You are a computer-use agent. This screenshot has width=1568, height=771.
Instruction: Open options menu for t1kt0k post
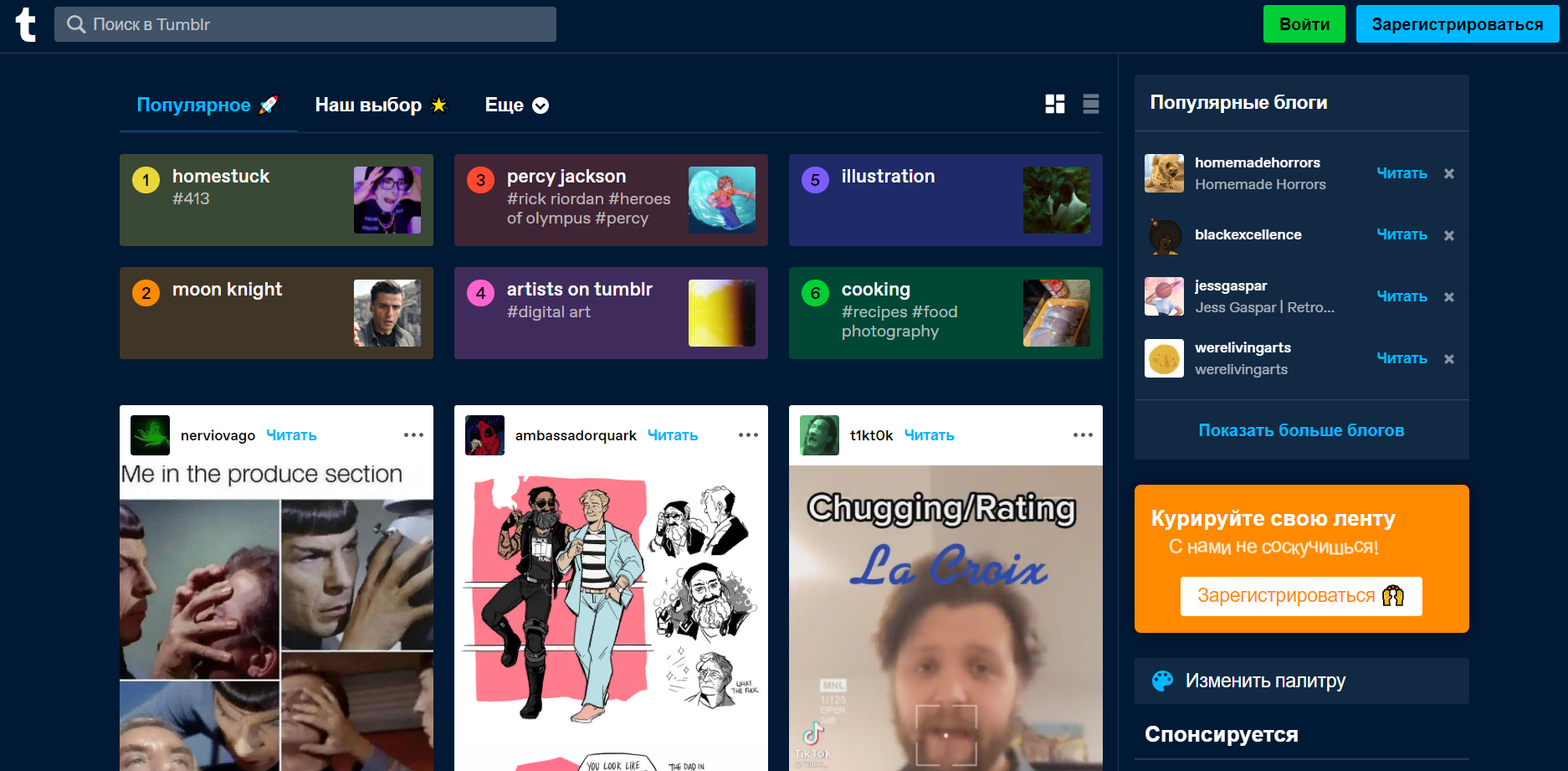[1083, 435]
